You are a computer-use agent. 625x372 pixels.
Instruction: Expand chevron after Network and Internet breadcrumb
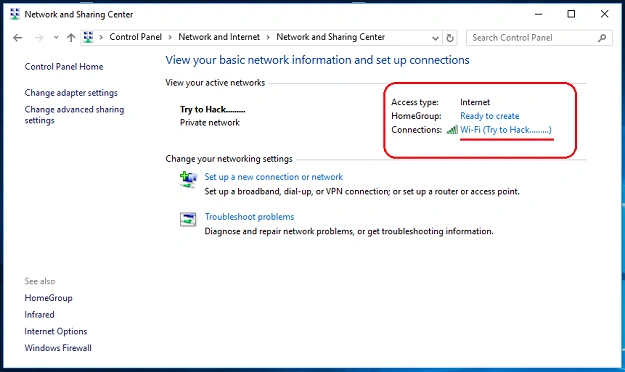(268, 37)
